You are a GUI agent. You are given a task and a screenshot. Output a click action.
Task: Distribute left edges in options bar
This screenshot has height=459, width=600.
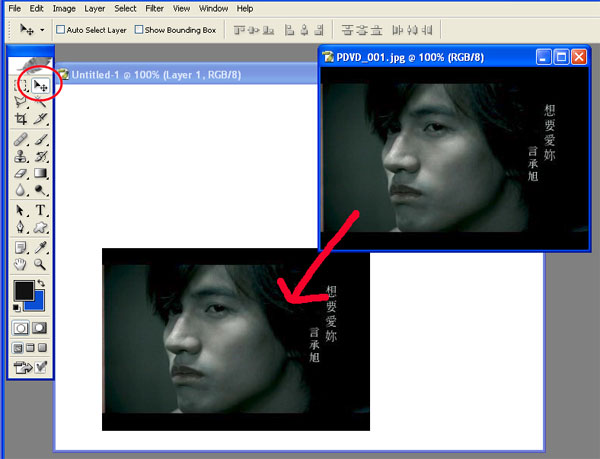click(398, 30)
